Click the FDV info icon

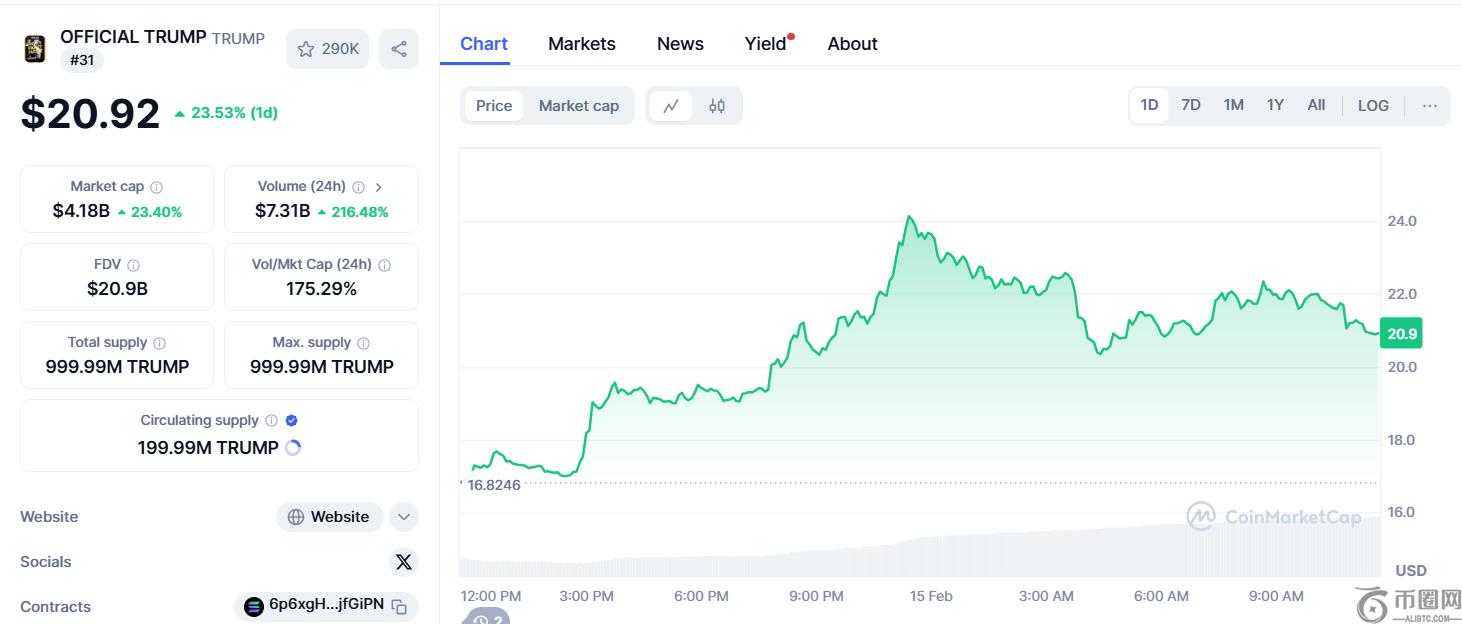pyautogui.click(x=133, y=265)
